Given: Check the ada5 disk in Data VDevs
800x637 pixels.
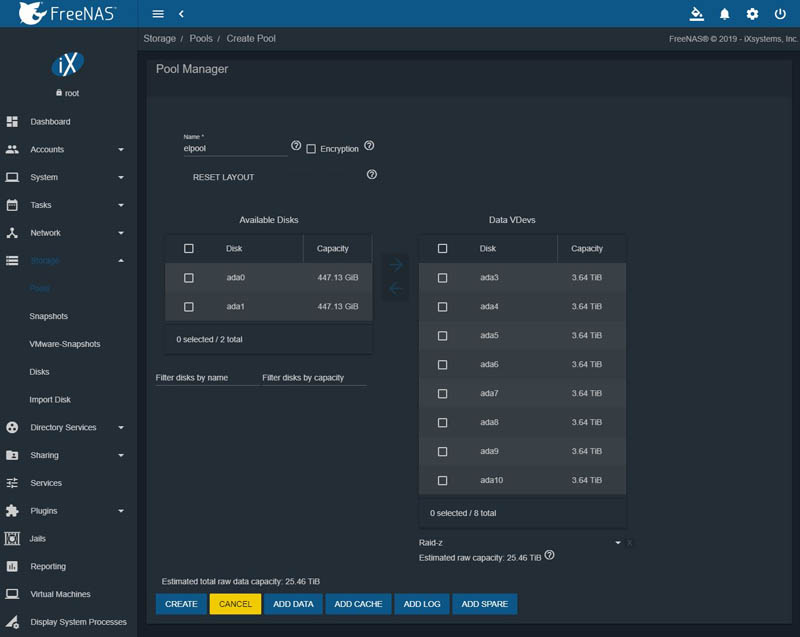Looking at the screenshot, I should click(443, 336).
